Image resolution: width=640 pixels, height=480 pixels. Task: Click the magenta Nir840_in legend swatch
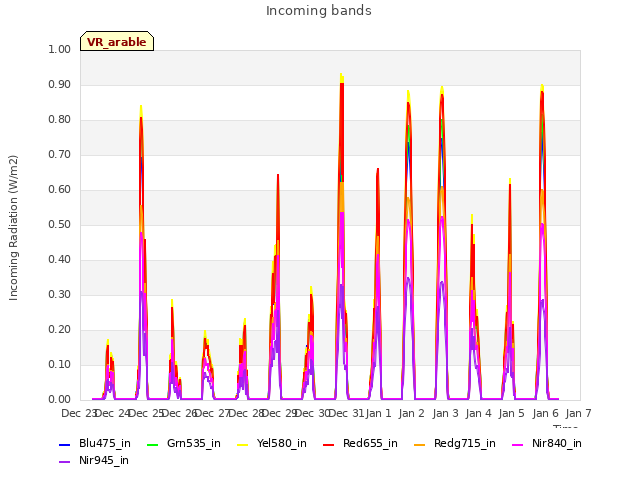pos(518,444)
